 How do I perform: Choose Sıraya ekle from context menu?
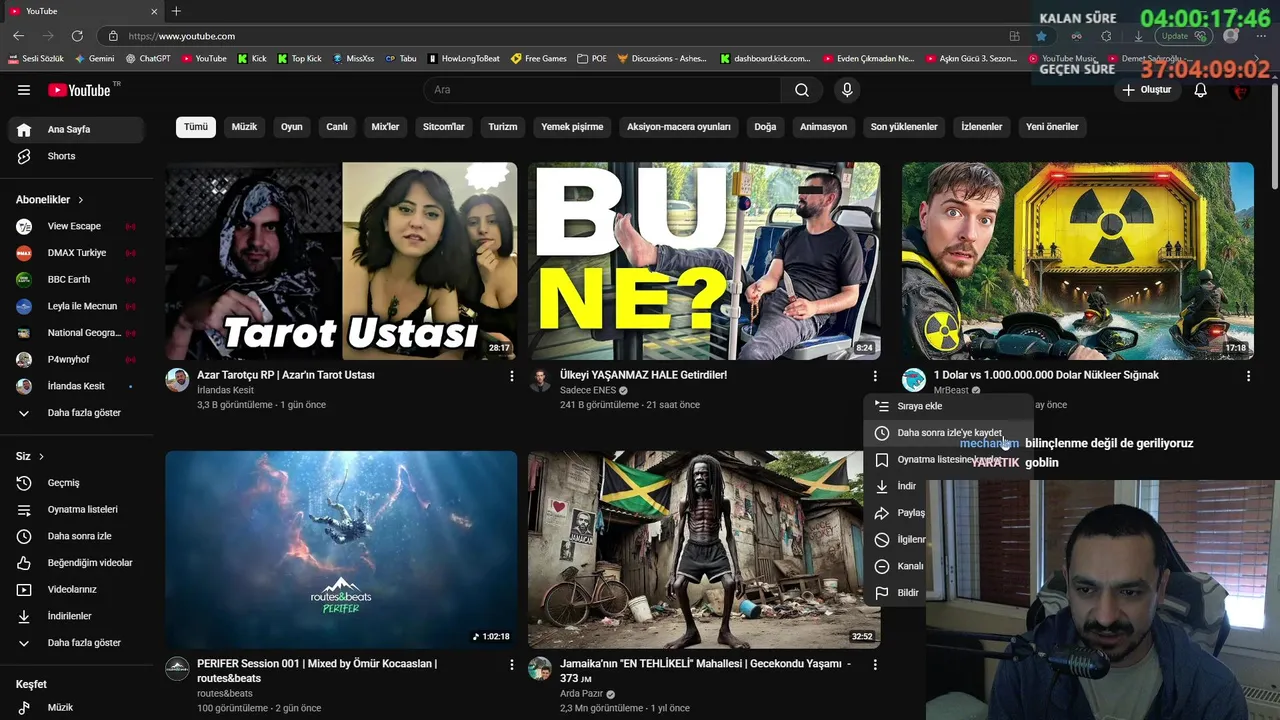click(x=948, y=406)
